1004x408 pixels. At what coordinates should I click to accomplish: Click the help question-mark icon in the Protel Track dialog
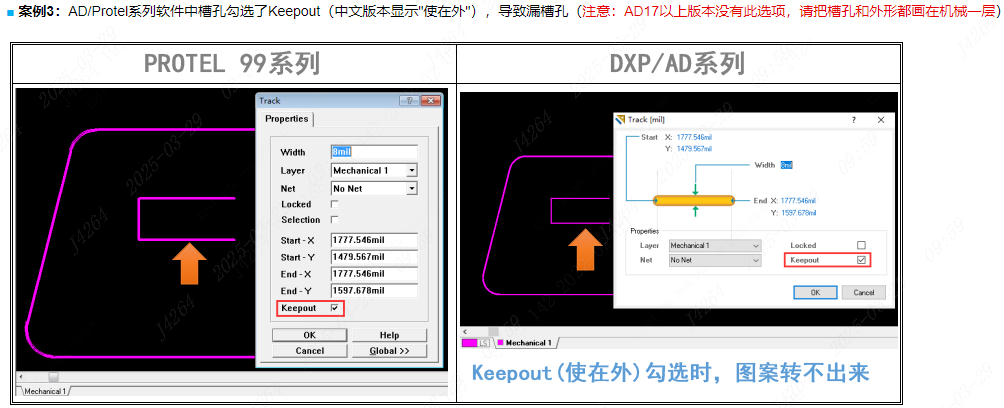tap(410, 101)
